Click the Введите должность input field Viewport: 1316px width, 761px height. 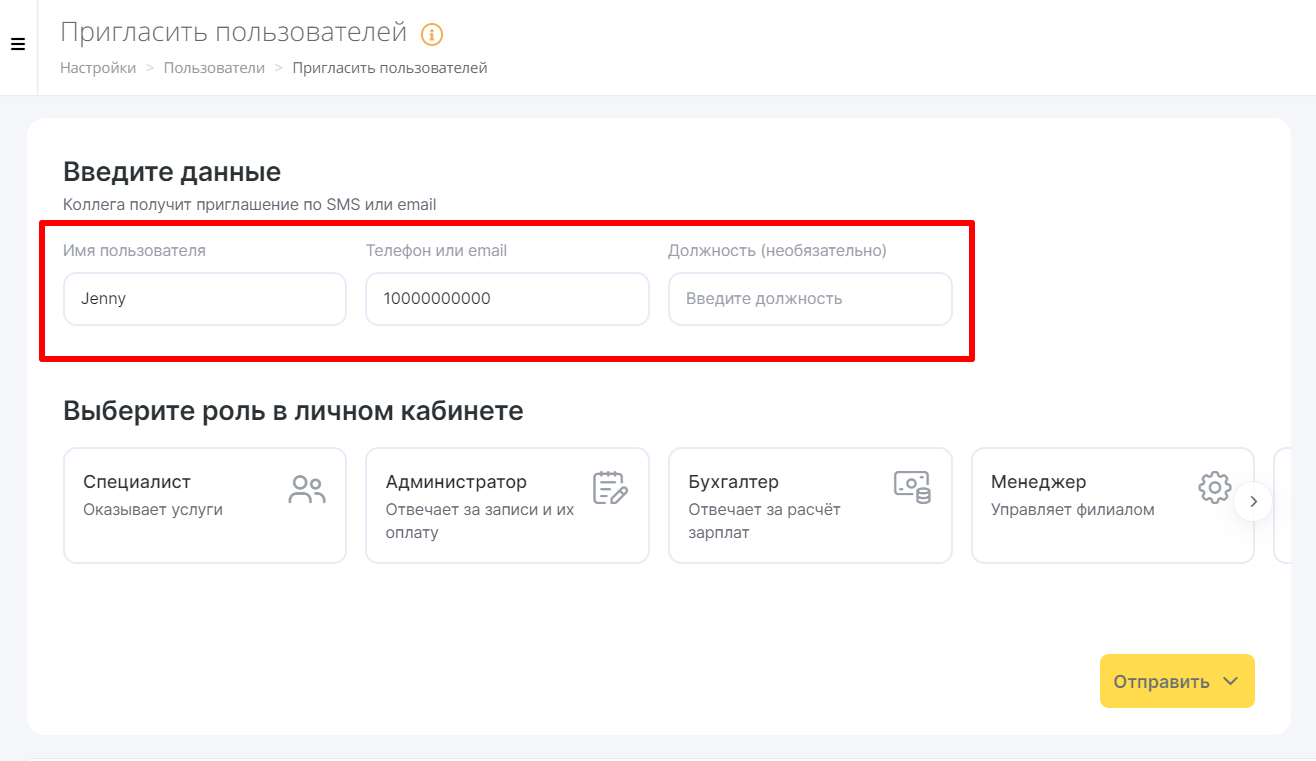(810, 299)
